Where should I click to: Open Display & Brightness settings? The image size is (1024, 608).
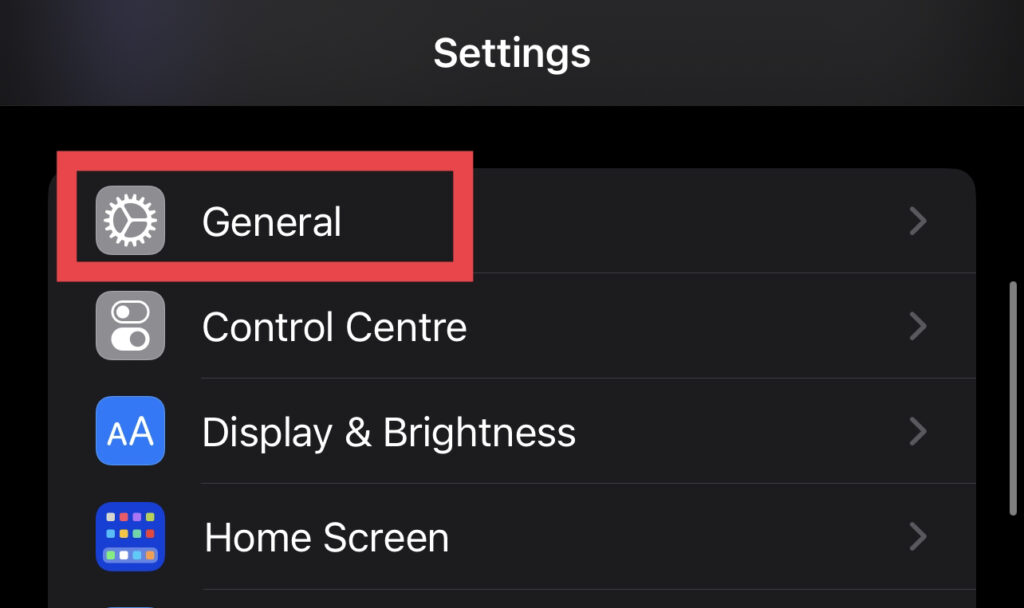click(x=400, y=431)
